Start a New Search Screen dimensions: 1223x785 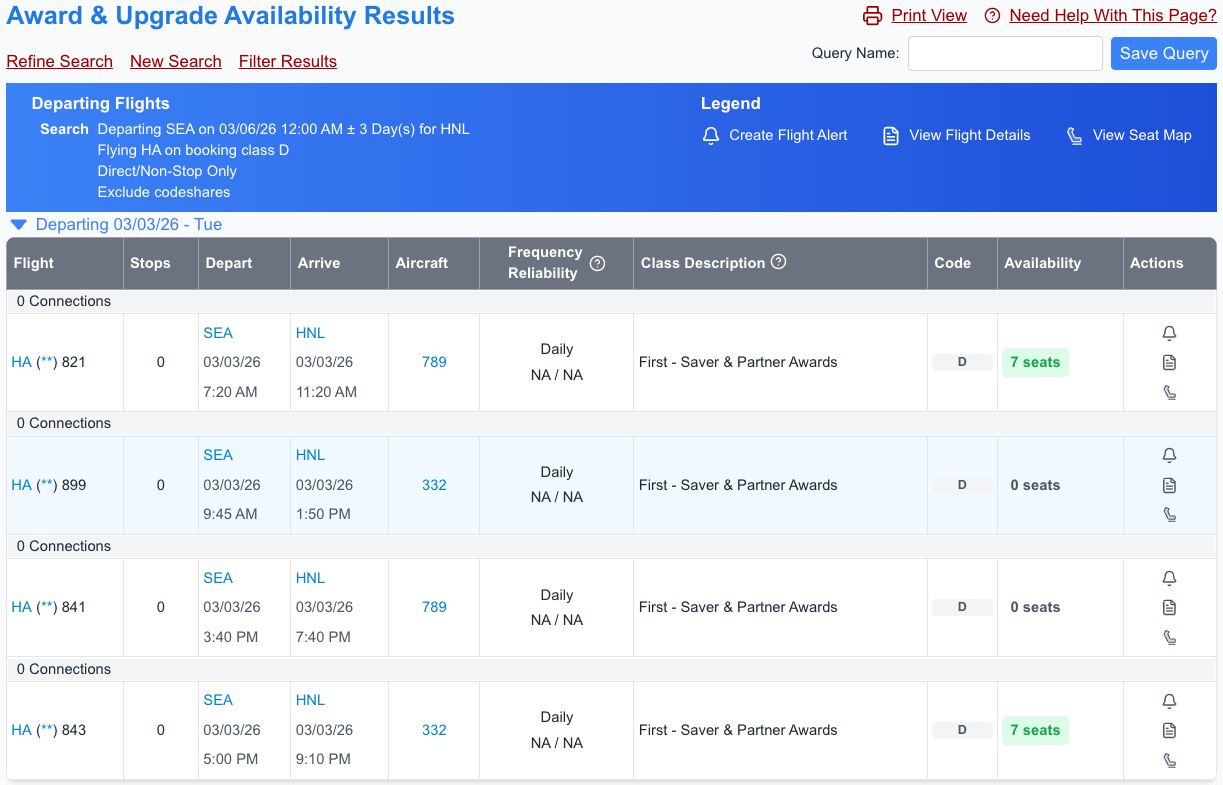point(175,61)
